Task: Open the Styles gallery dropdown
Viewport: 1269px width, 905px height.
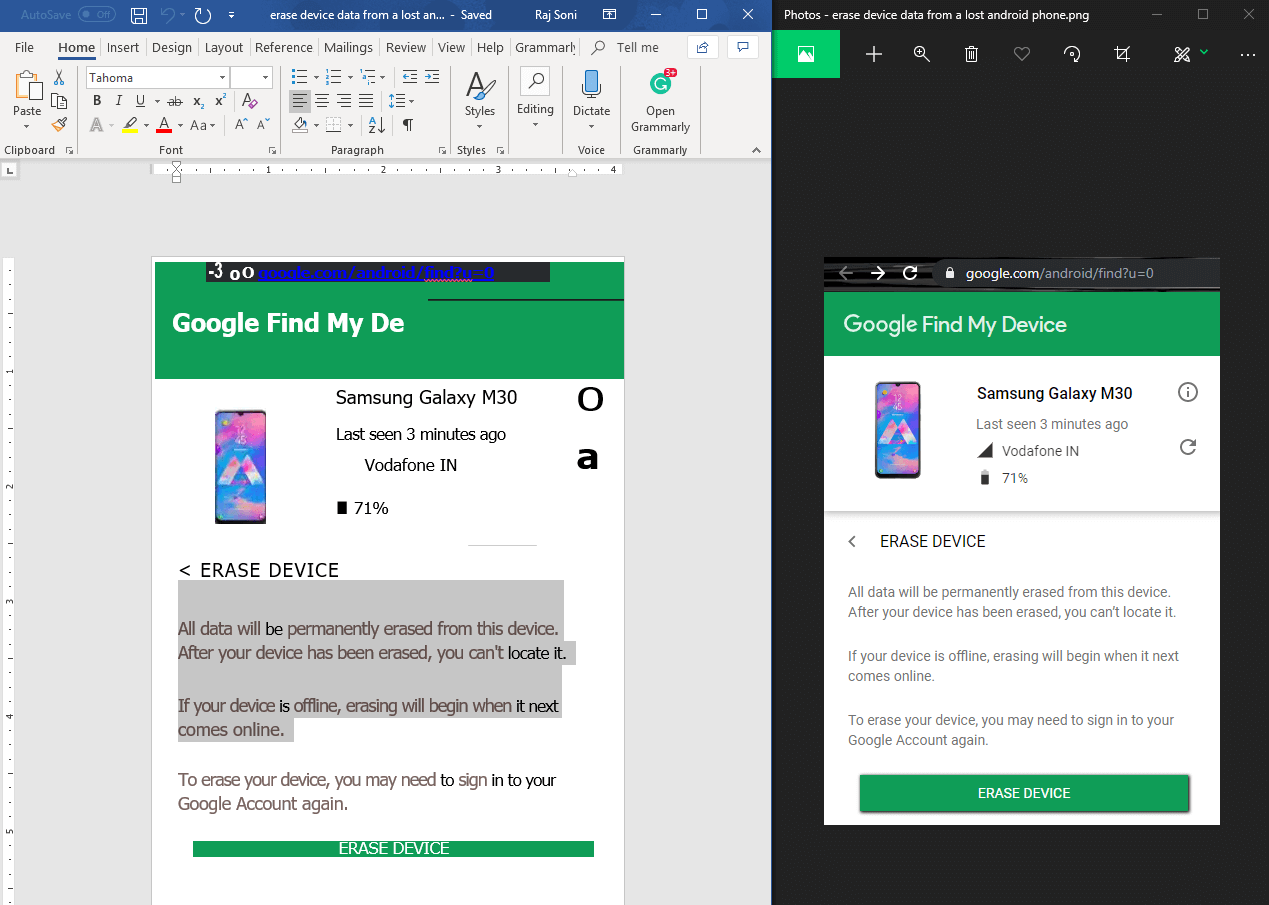Action: tap(479, 100)
